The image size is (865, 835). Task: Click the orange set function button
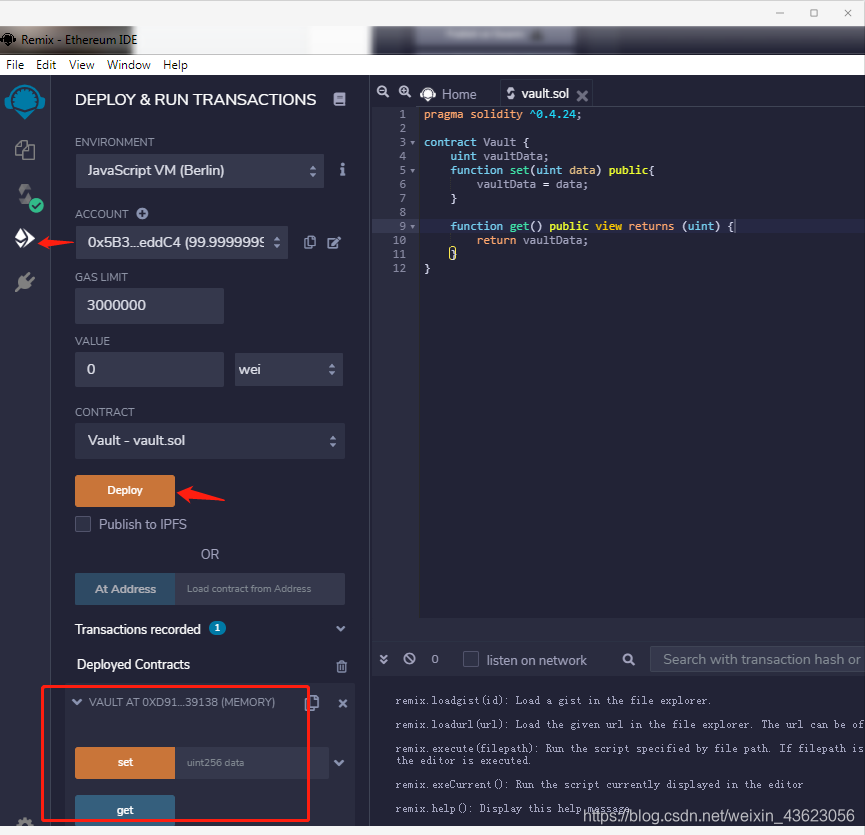click(125, 763)
